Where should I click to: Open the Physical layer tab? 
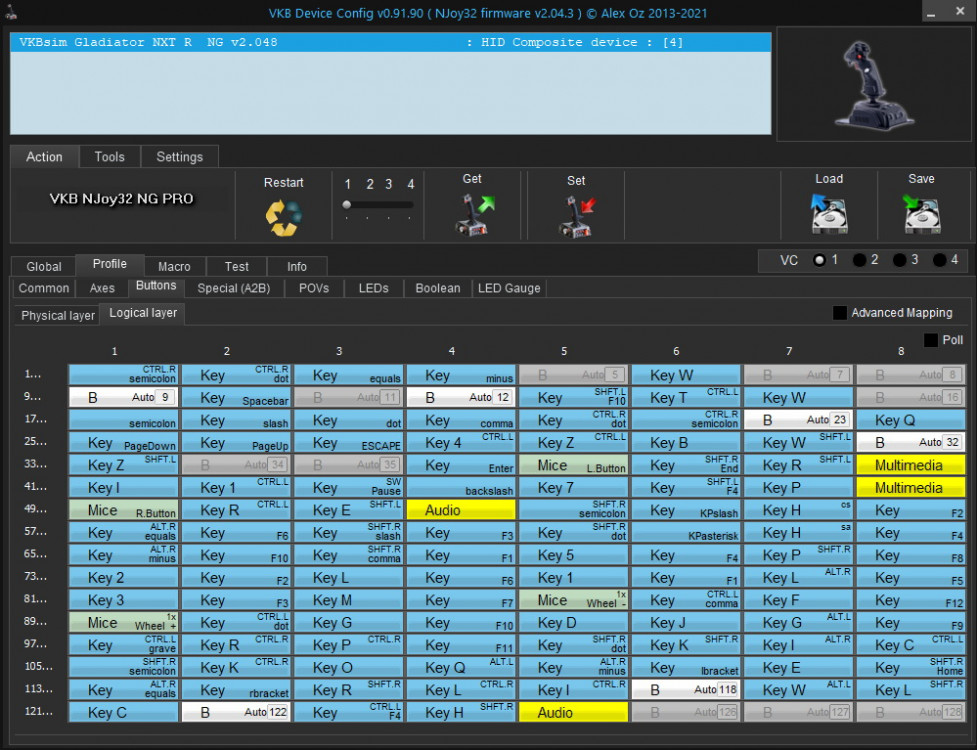point(58,315)
